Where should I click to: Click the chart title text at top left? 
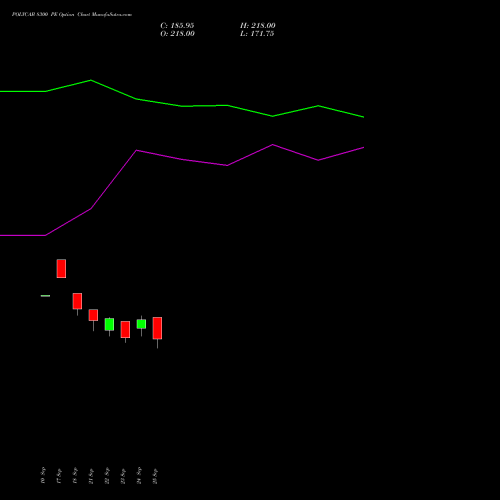(72, 15)
